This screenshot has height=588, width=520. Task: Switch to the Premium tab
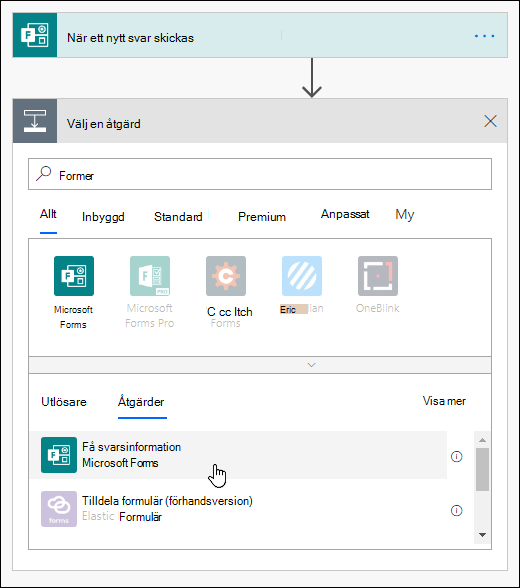click(262, 217)
